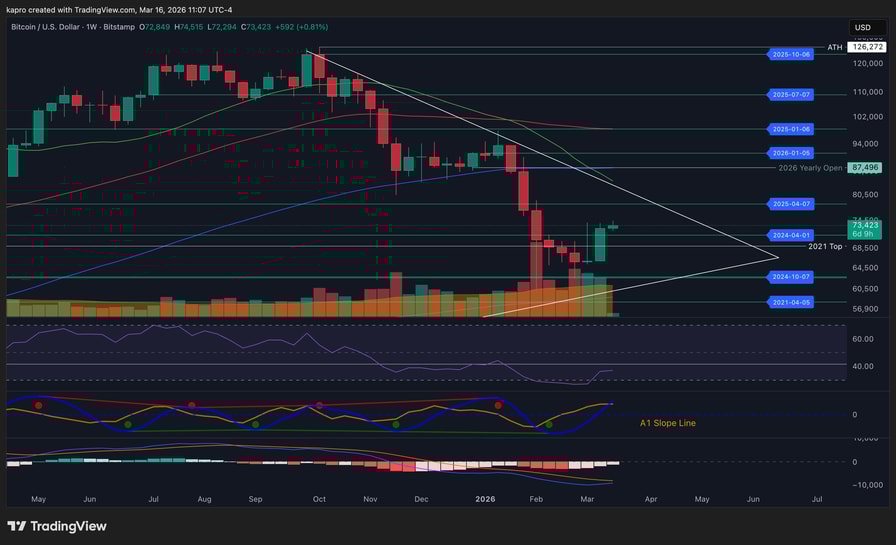
Task: Select the 2026-01-05 price level tag
Action: click(x=792, y=153)
